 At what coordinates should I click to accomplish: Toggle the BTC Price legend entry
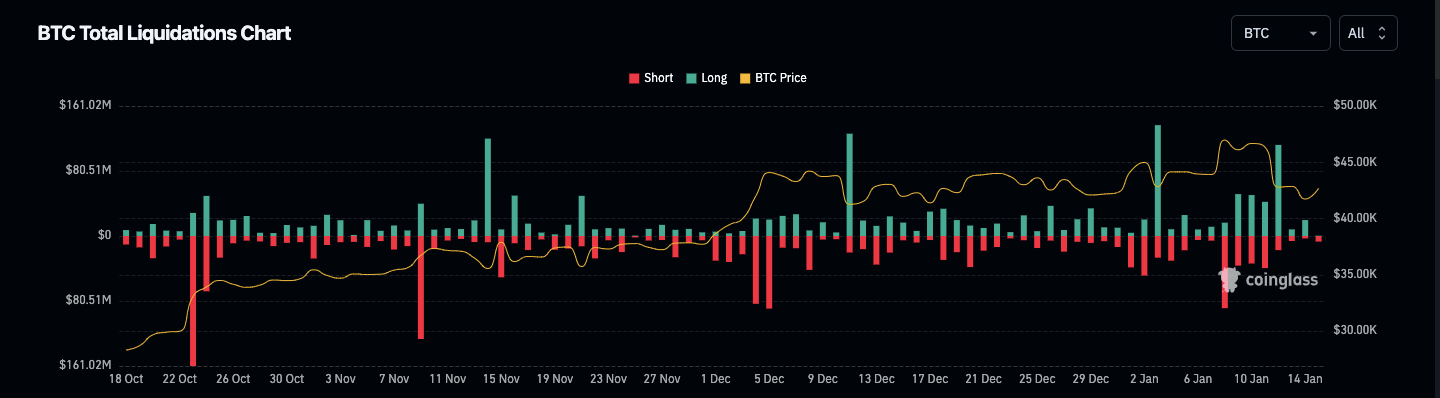pos(773,78)
